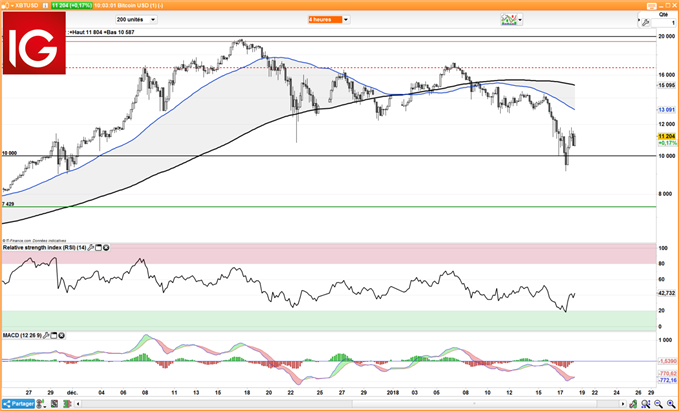This screenshot has width=679, height=411.
Task: Remove the MACD indicator with its close icon
Action: pos(61,336)
